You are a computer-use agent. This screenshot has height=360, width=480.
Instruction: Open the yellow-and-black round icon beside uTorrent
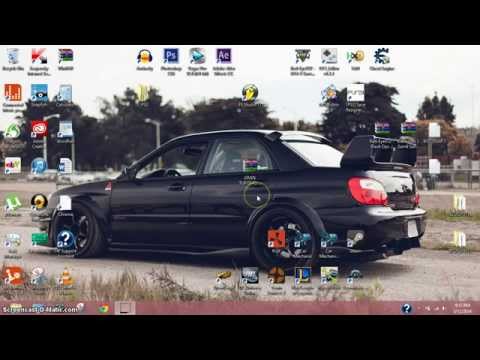click(x=39, y=202)
